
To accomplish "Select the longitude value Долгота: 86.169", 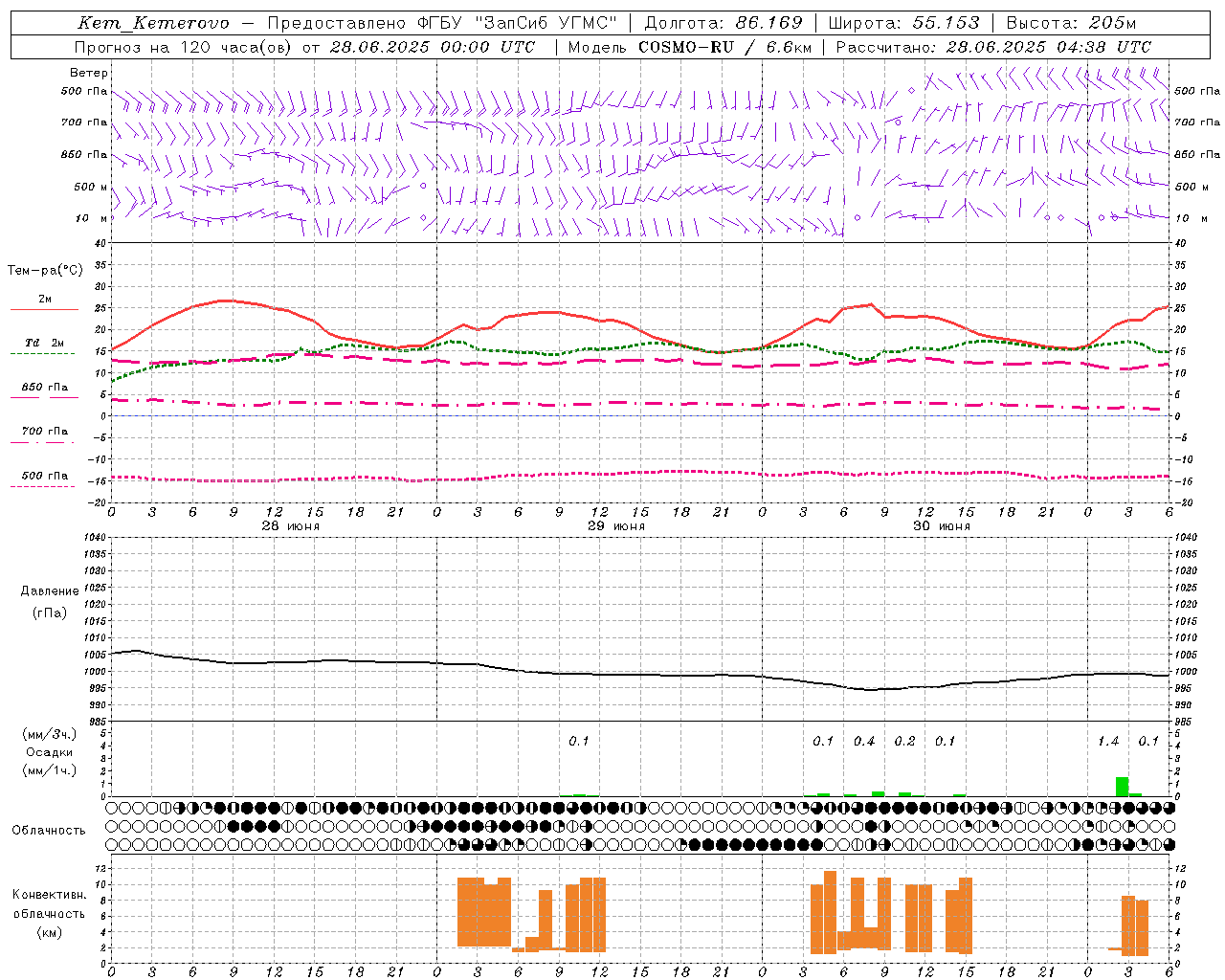I will pos(724,23).
